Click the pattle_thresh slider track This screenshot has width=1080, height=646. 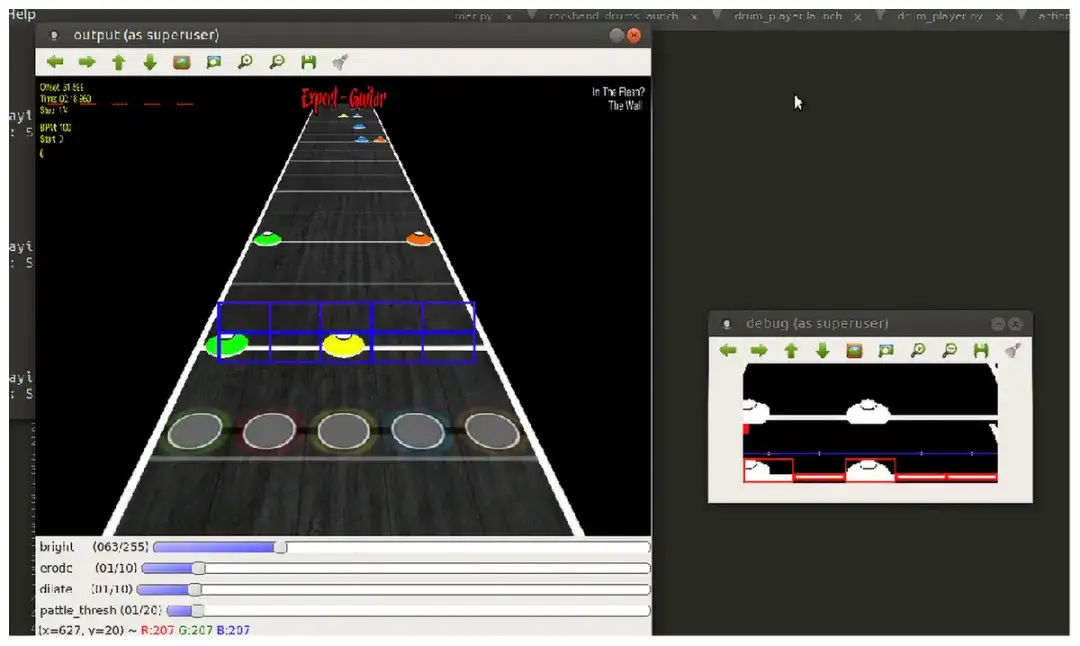click(x=408, y=611)
